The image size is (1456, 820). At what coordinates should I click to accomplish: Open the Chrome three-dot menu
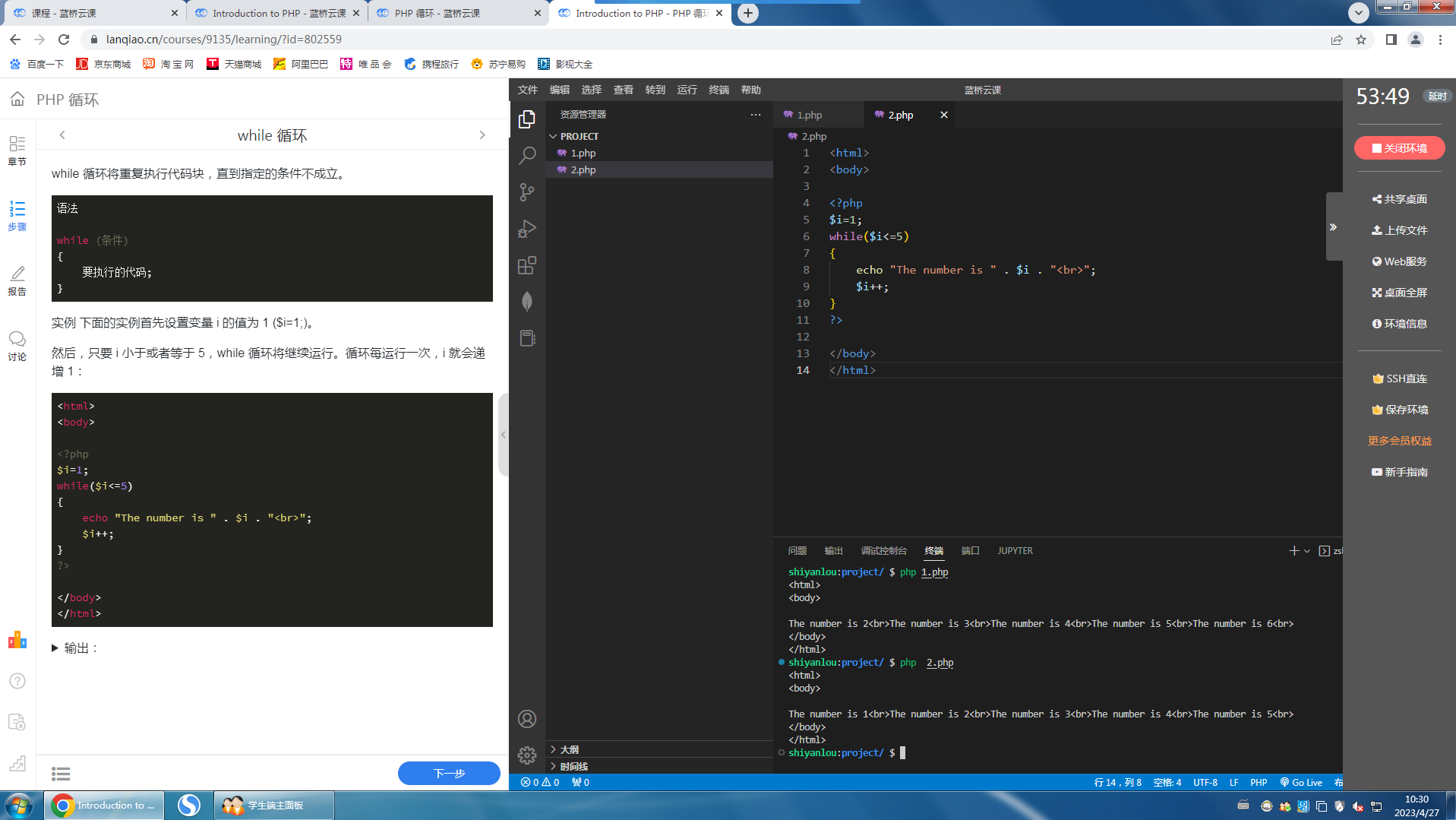(x=1440, y=40)
